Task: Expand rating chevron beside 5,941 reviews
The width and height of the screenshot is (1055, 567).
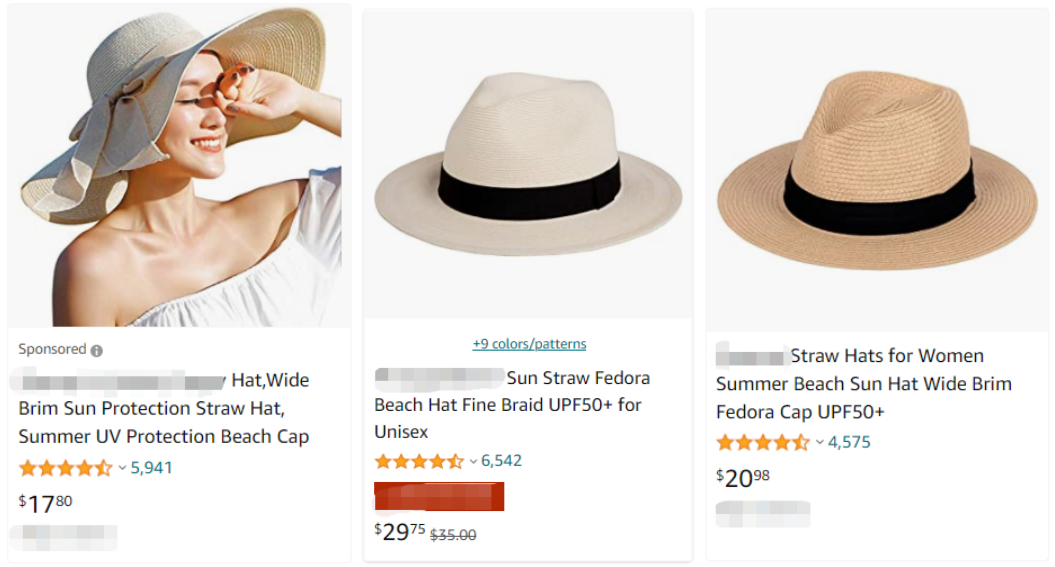Action: [x=123, y=468]
